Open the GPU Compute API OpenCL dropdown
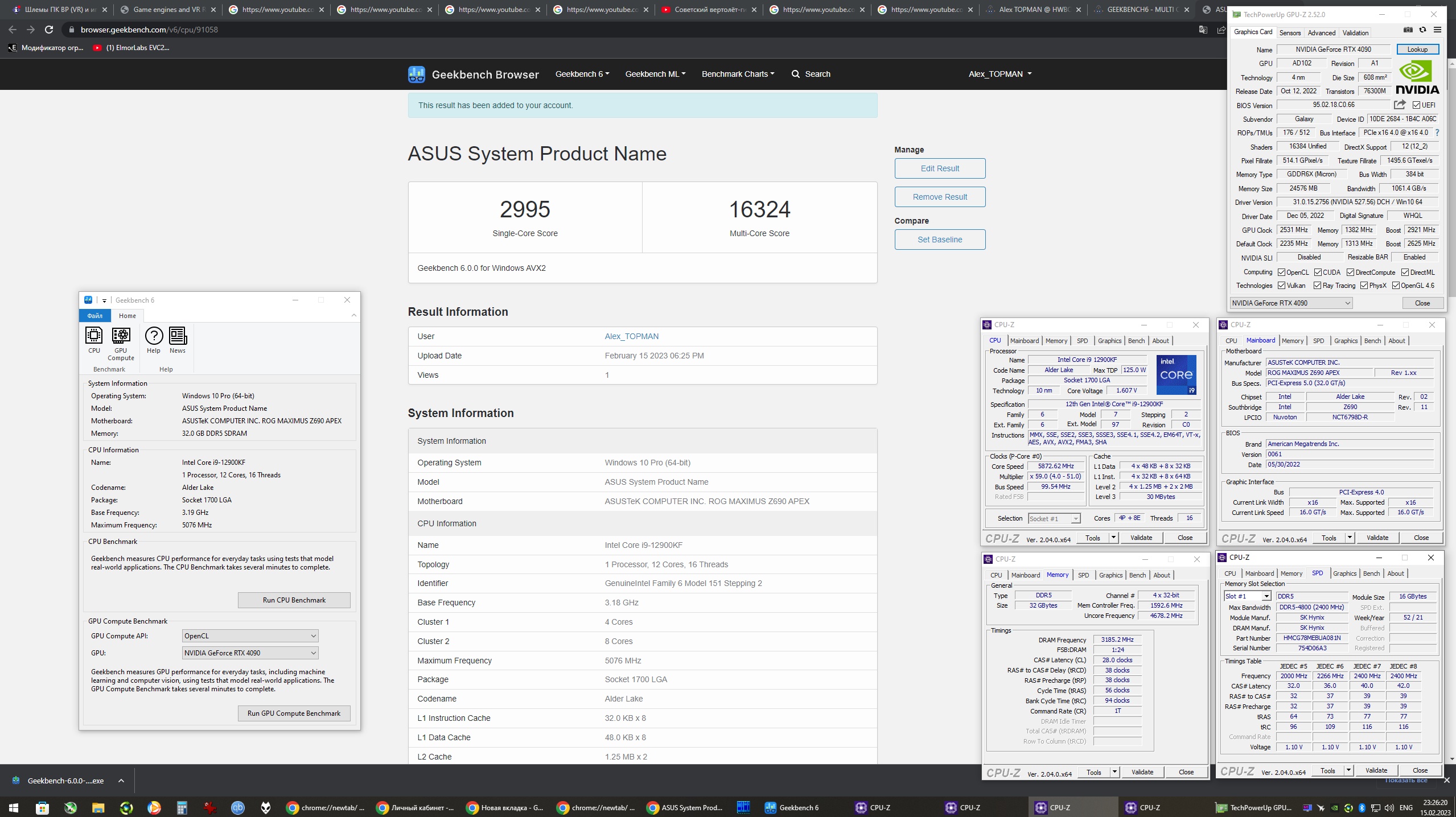The image size is (1456, 817). 250,636
